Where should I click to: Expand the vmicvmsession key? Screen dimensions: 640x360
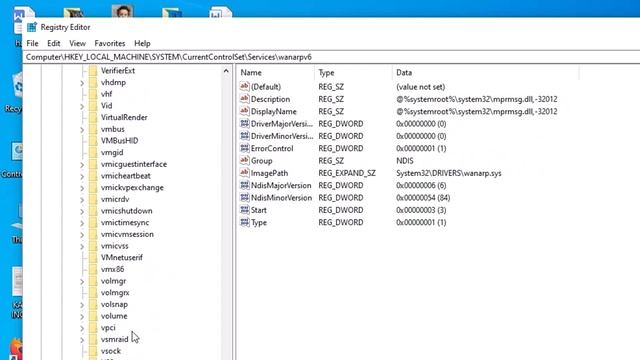coord(82,235)
